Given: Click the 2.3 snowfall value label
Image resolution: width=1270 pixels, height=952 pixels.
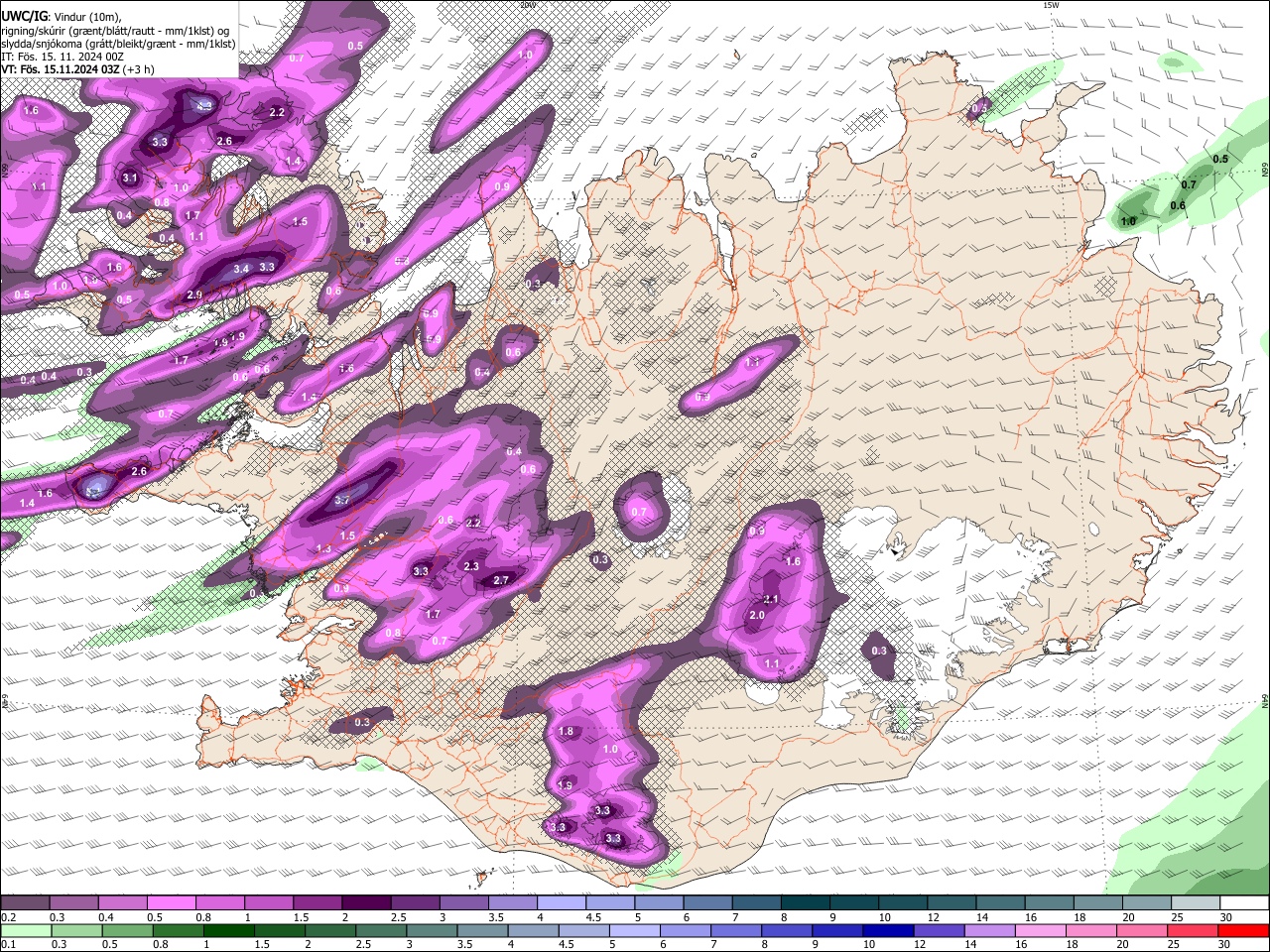Looking at the screenshot, I should coord(471,567).
